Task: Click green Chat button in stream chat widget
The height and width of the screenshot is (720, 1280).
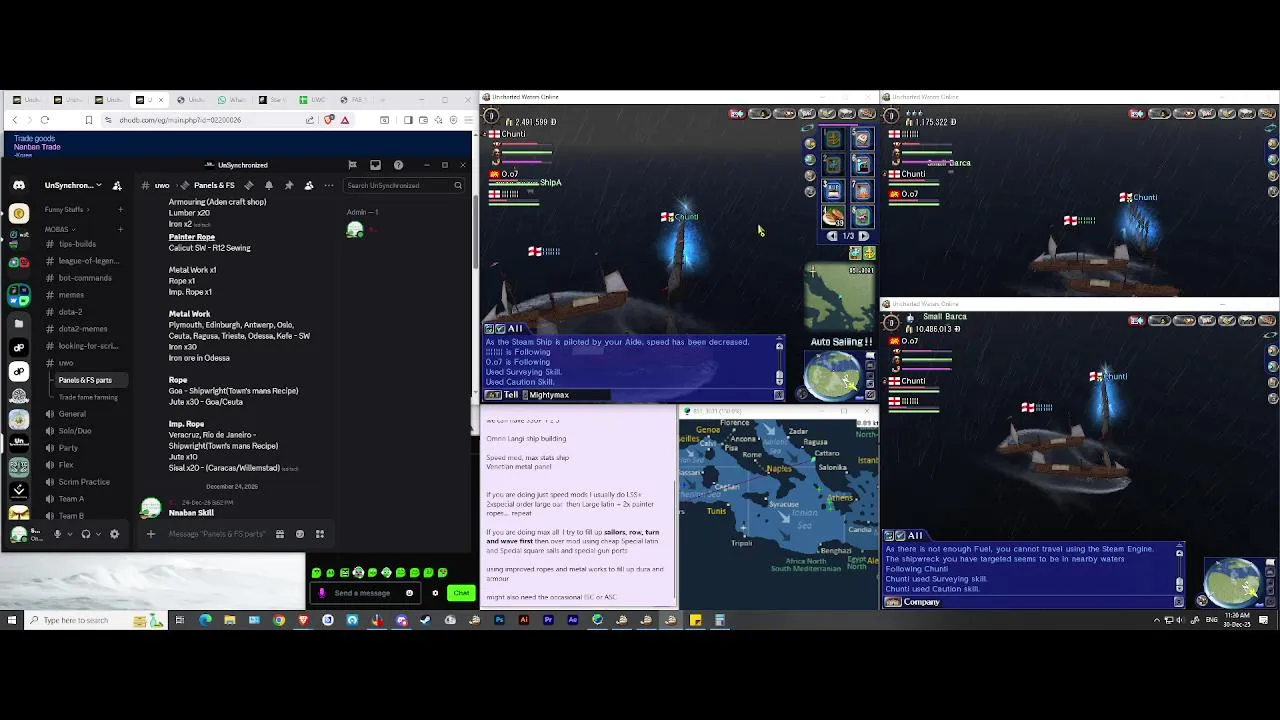Action: pos(461,593)
